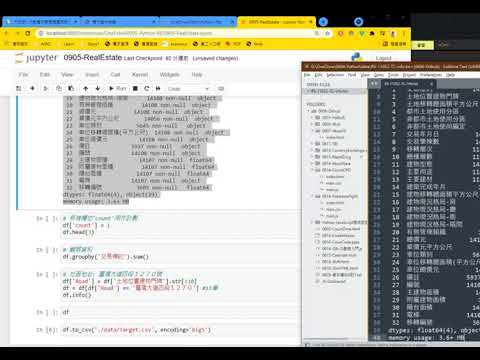Open the cell type Code dropdown
The image size is (480, 360).
[x=188, y=89]
